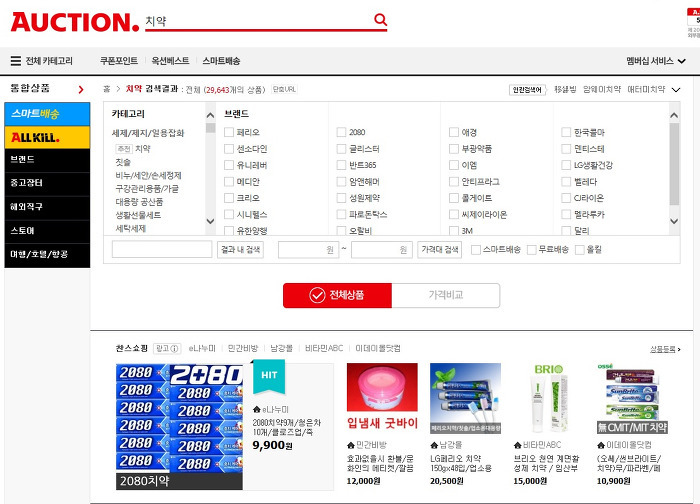Select the 스토어 sidebar item
Image resolution: width=700 pixels, height=504 pixels.
tap(47, 232)
